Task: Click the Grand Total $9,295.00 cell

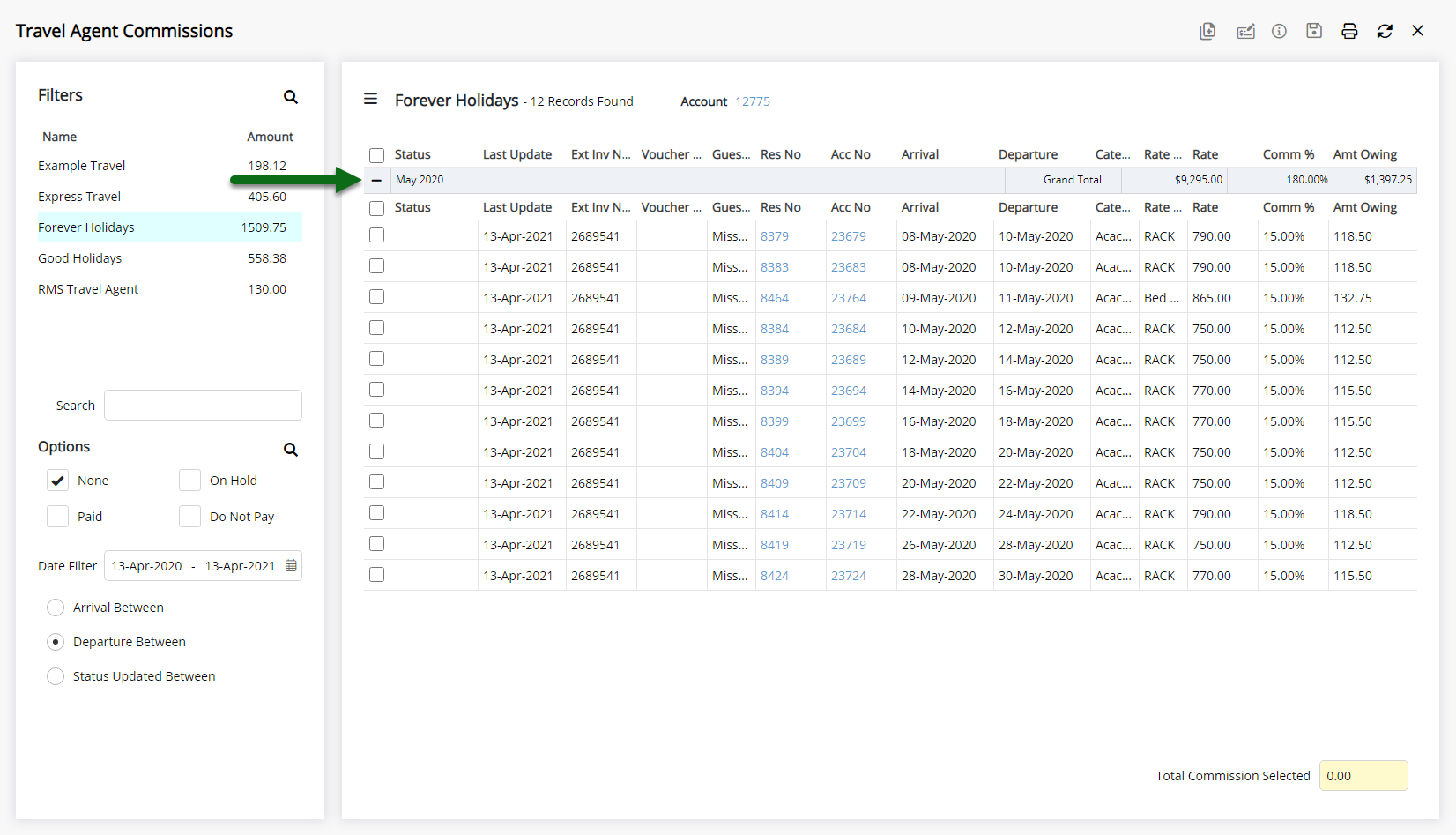Action: click(1174, 180)
